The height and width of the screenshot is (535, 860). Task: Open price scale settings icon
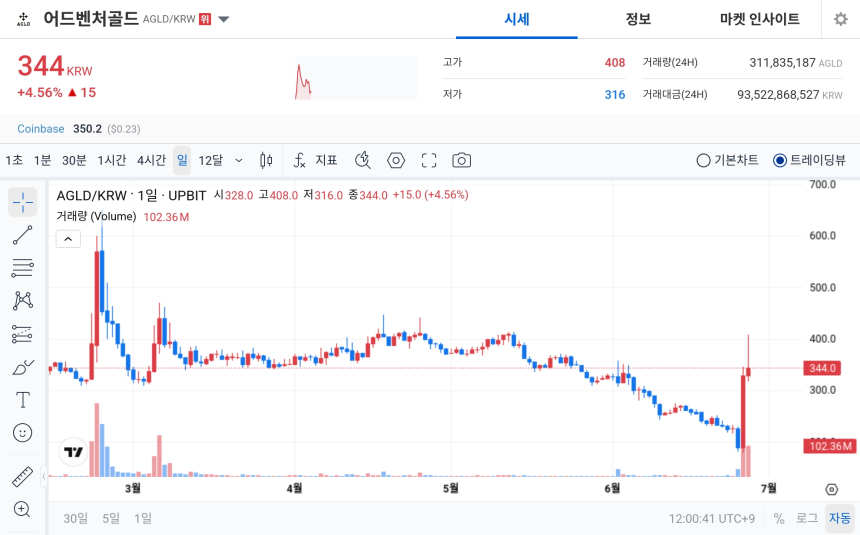click(831, 489)
